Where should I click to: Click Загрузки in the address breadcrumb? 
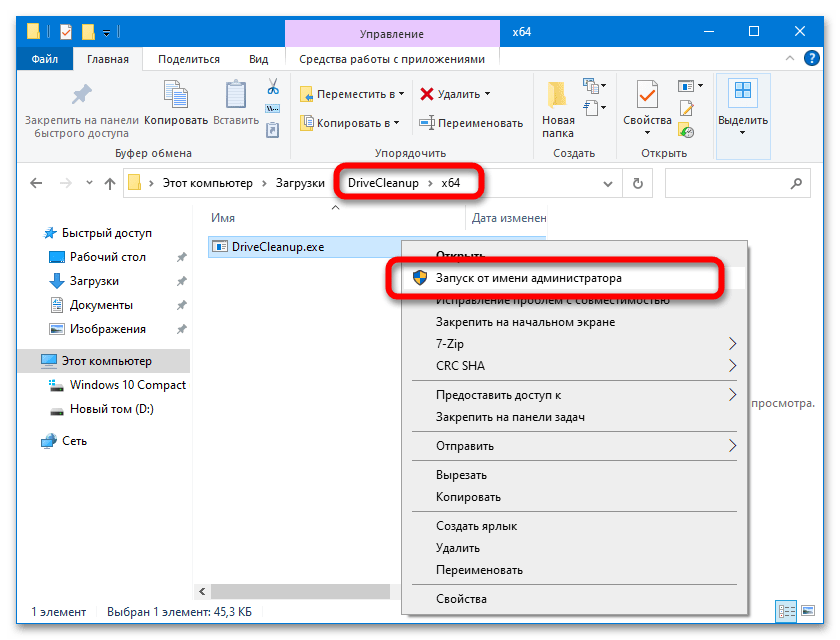click(300, 183)
